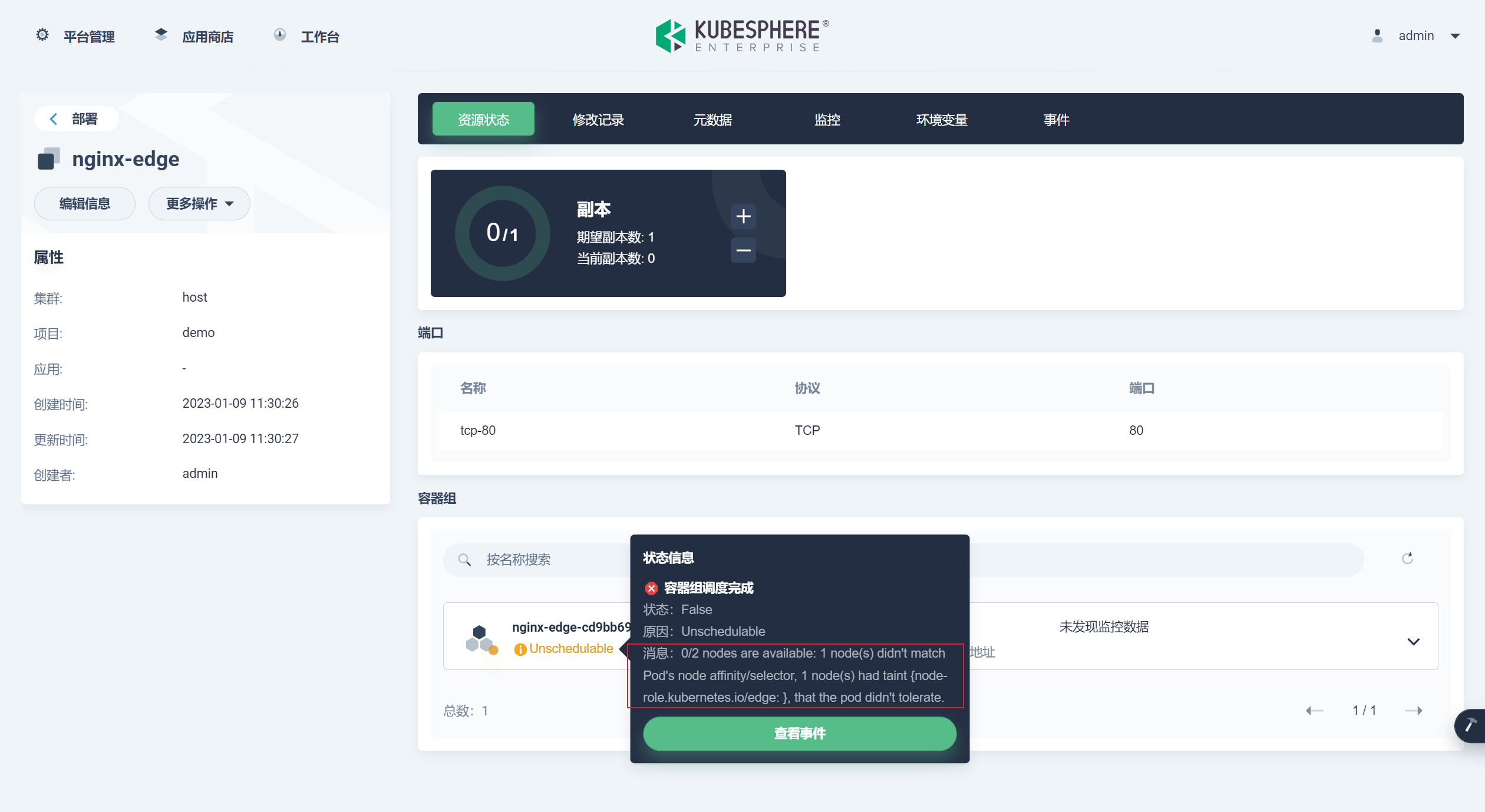
Task: Switch to the 事件 tab
Action: (x=1055, y=120)
